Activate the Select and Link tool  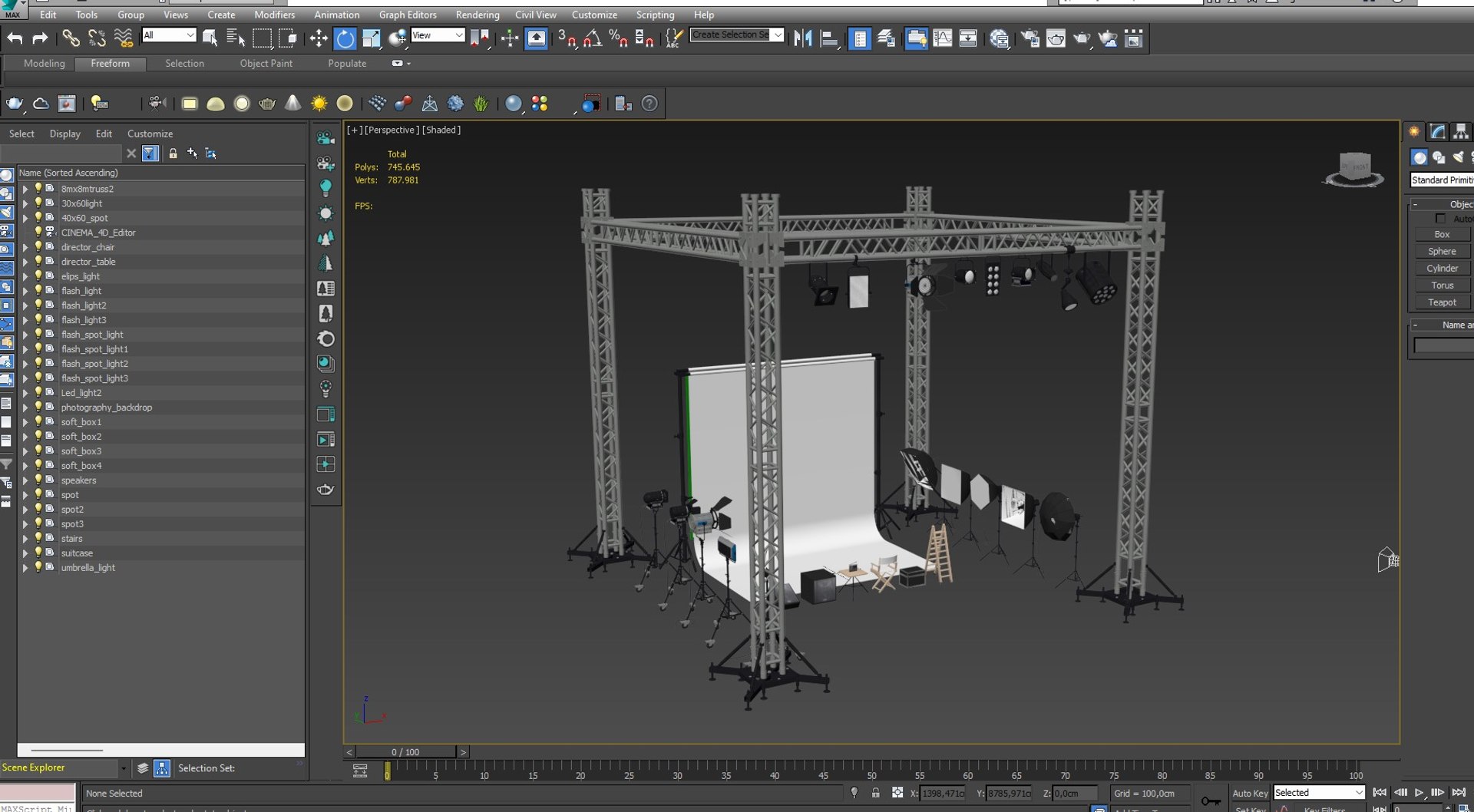[x=71, y=38]
